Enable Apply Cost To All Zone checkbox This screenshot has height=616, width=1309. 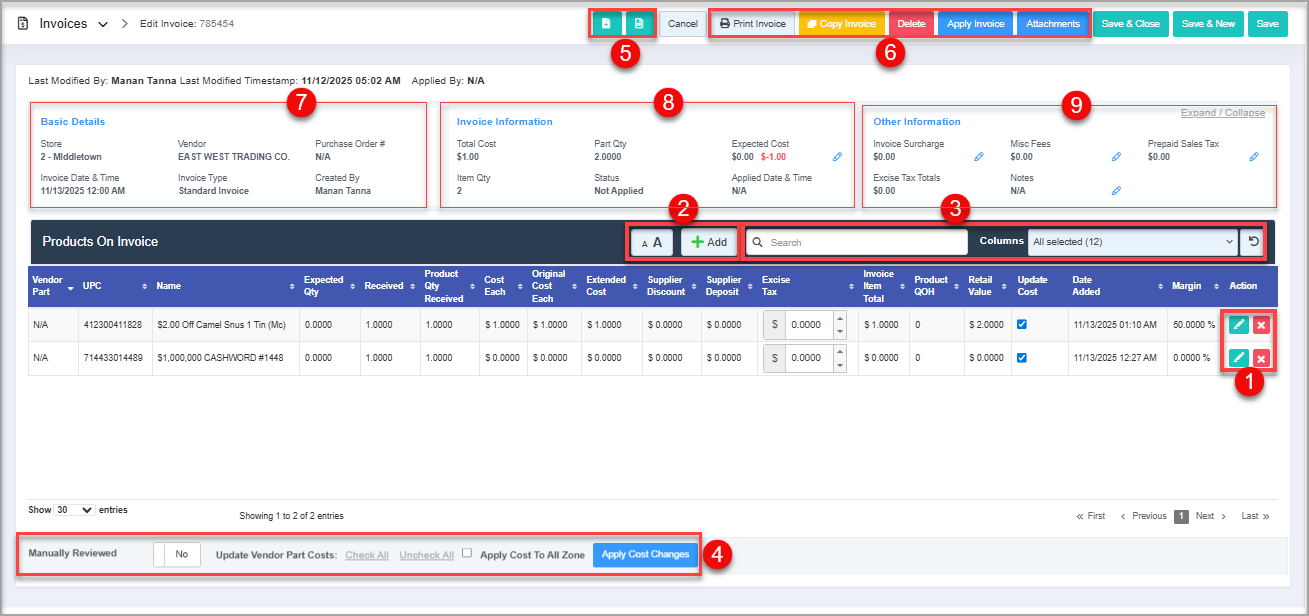click(467, 553)
